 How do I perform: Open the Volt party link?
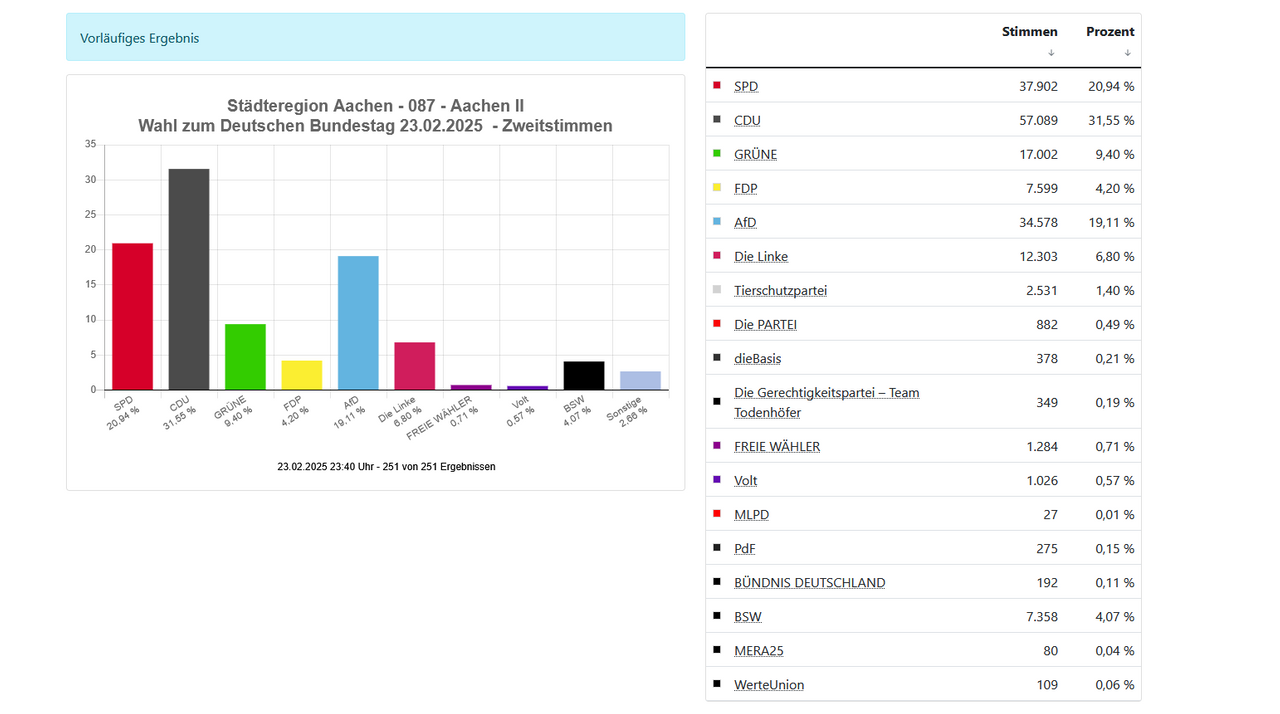click(x=745, y=481)
